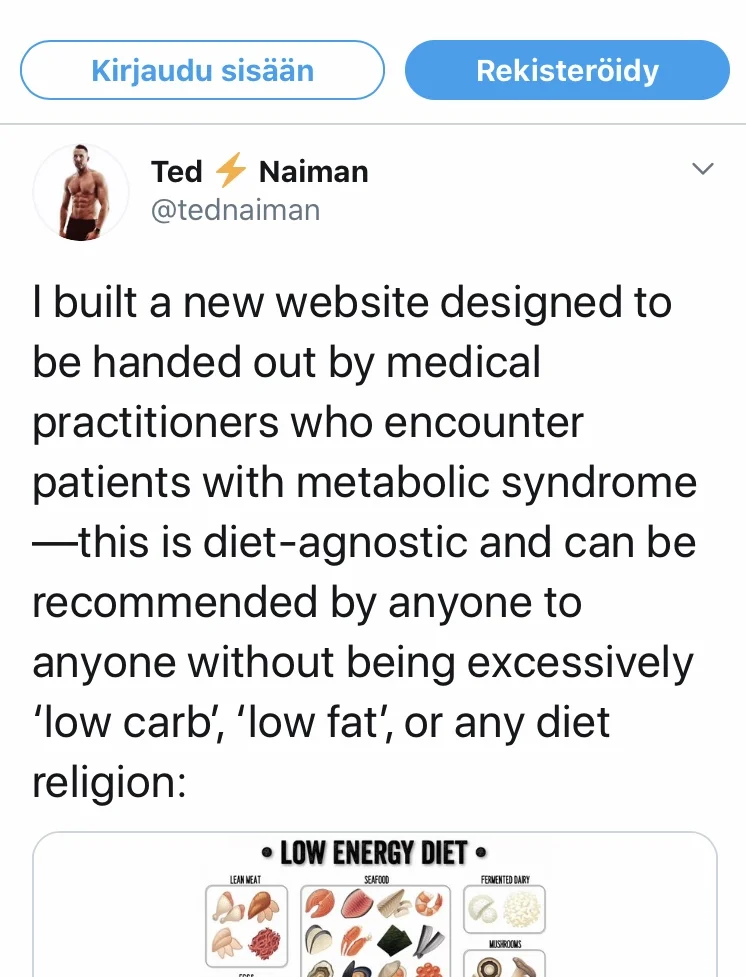The image size is (746, 977).
Task: Click the 'Lean Meat' heading label
Action: [x=245, y=879]
